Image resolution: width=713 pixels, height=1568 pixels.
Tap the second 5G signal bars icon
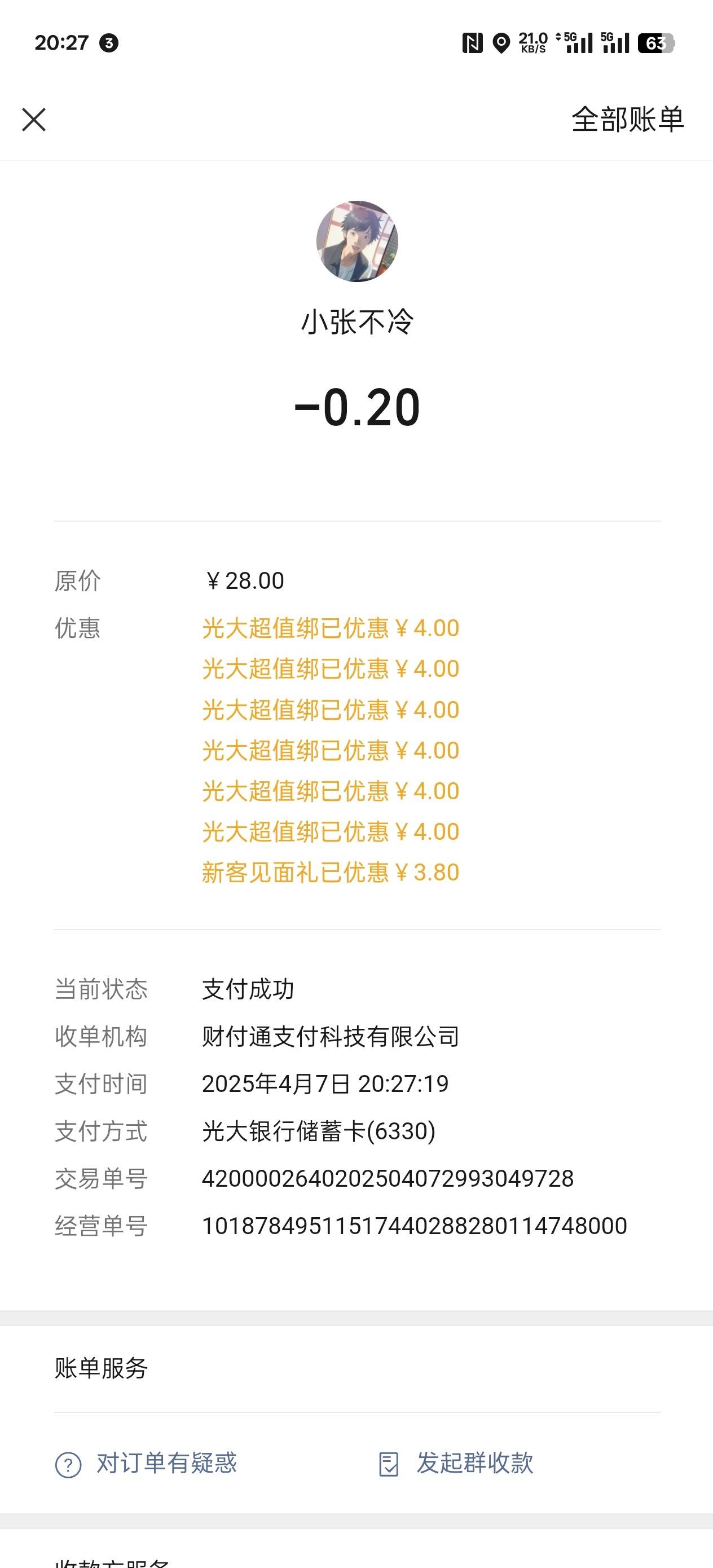click(x=615, y=43)
